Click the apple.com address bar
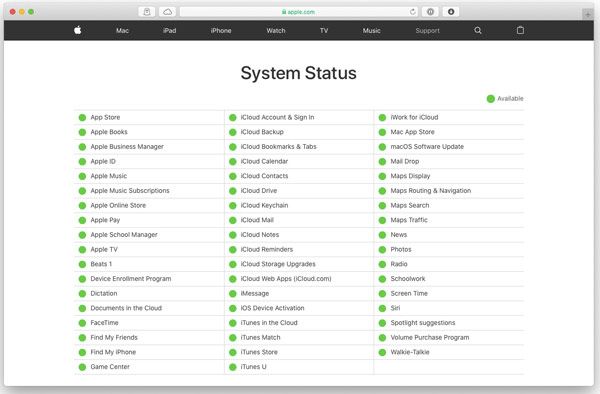Screen dimensions: 600x394 298,12
